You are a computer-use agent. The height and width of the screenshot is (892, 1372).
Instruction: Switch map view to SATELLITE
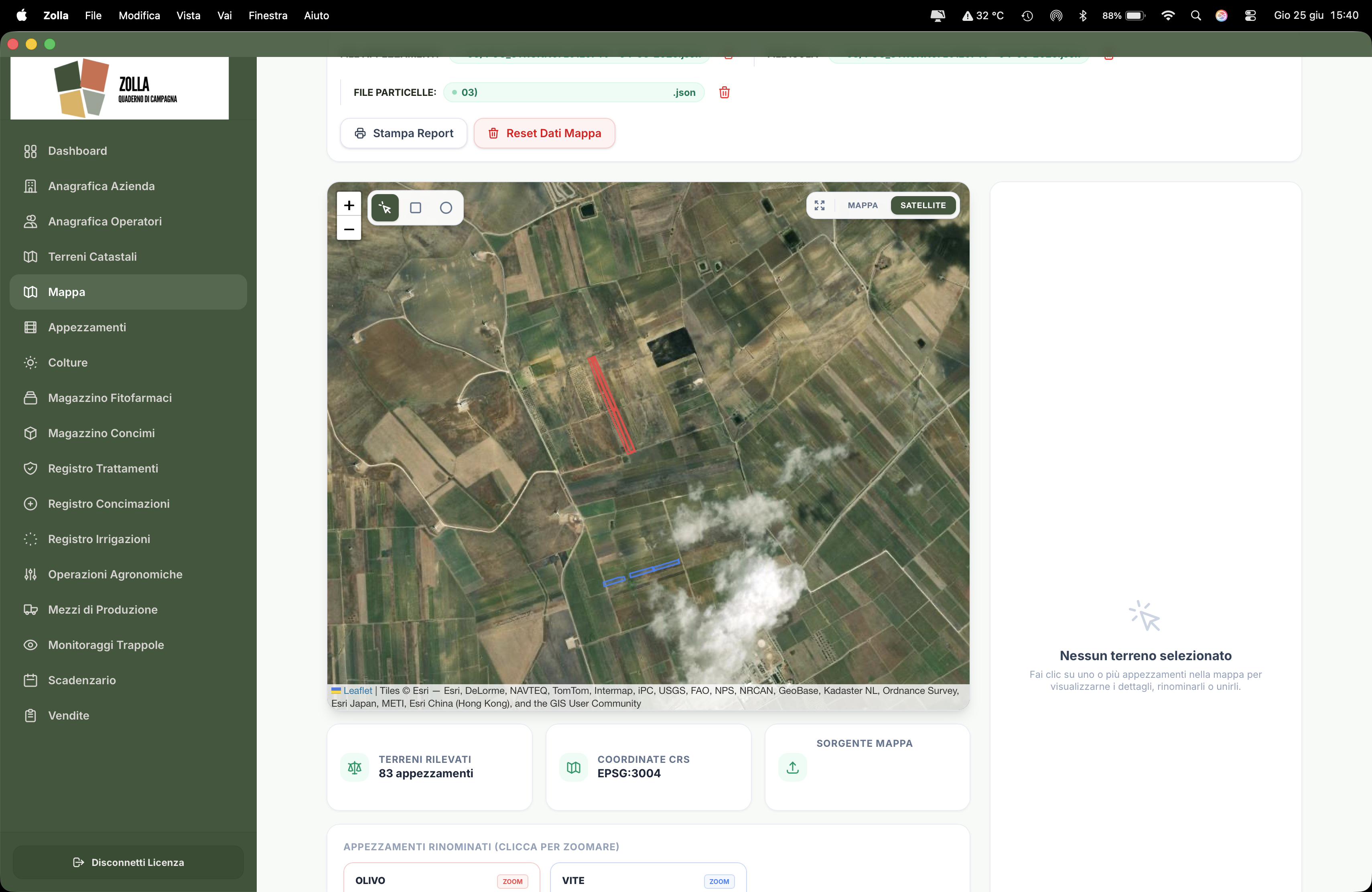point(922,205)
